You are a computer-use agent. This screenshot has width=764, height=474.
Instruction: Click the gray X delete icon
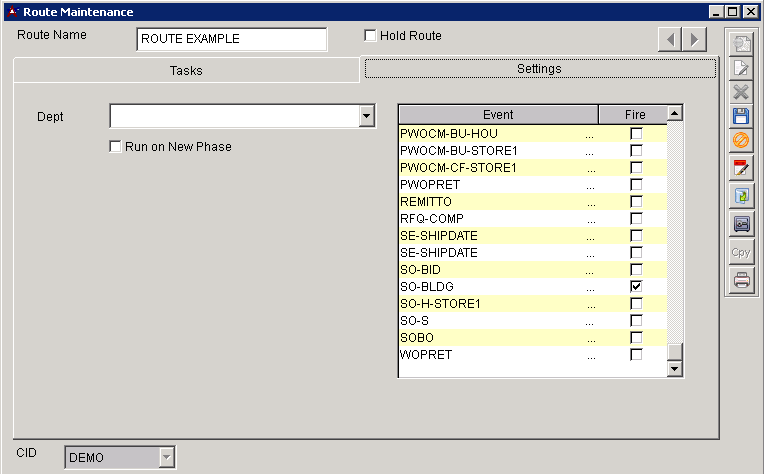pos(741,92)
